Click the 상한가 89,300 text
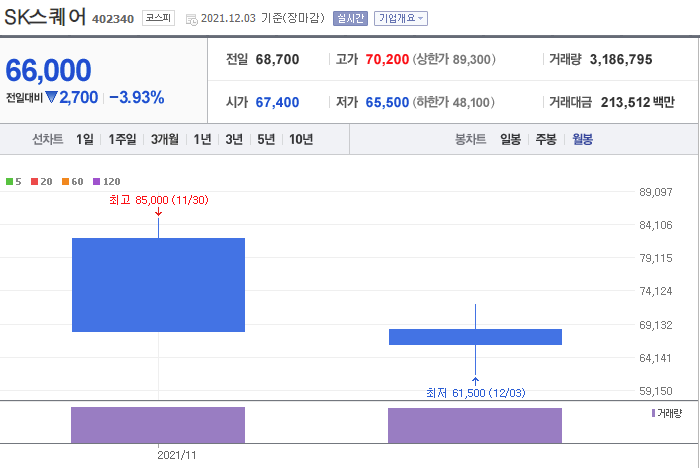700x468 pixels. (x=454, y=59)
